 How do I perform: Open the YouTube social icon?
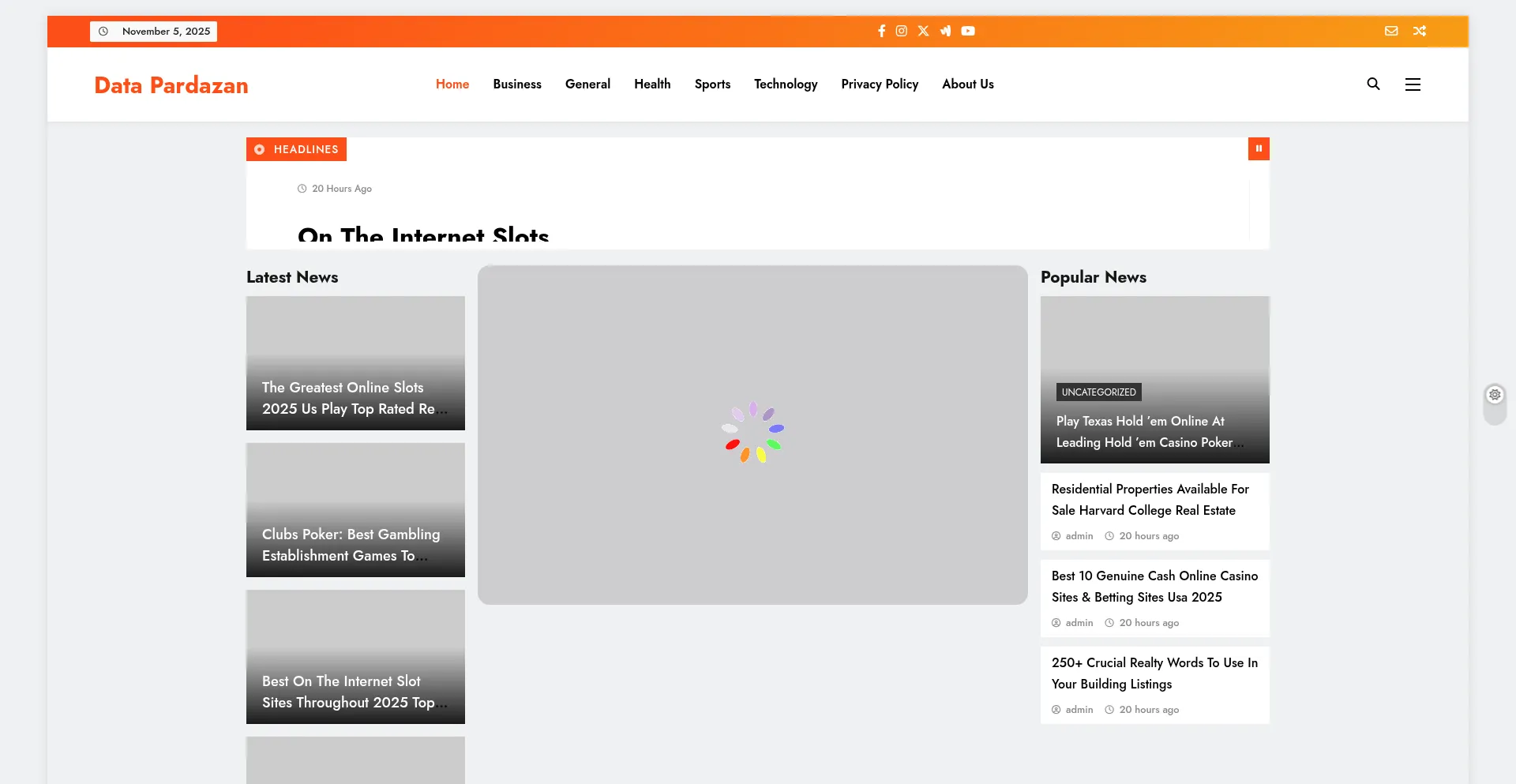pos(968,31)
